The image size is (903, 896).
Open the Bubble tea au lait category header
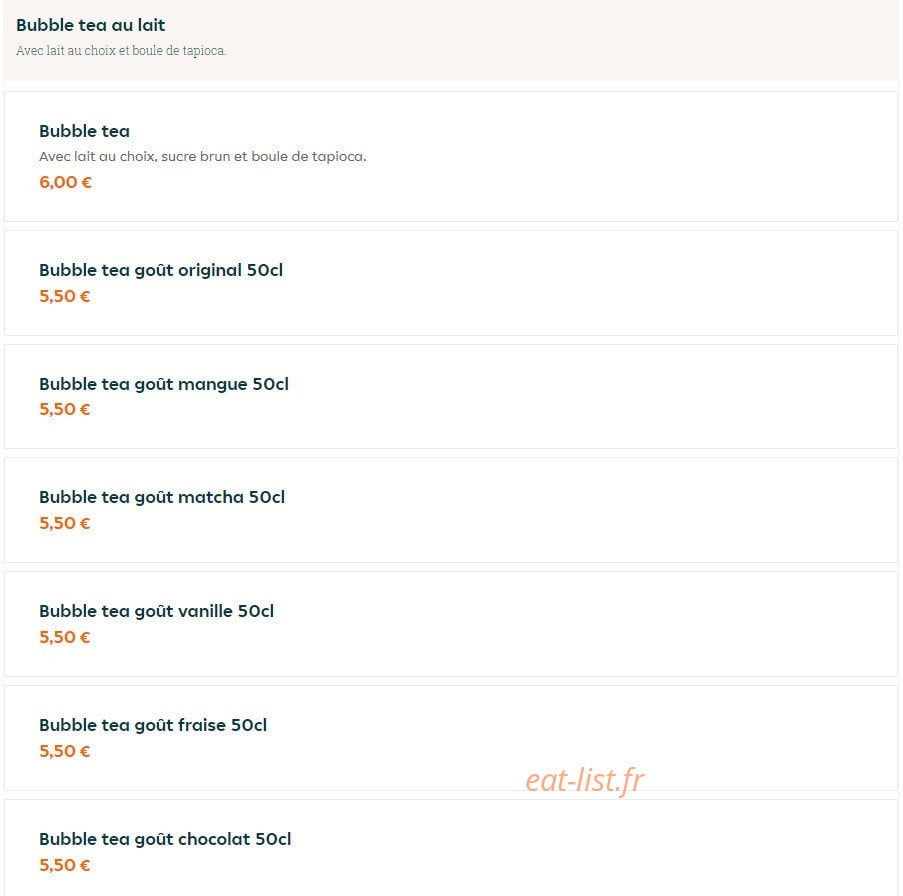point(90,25)
